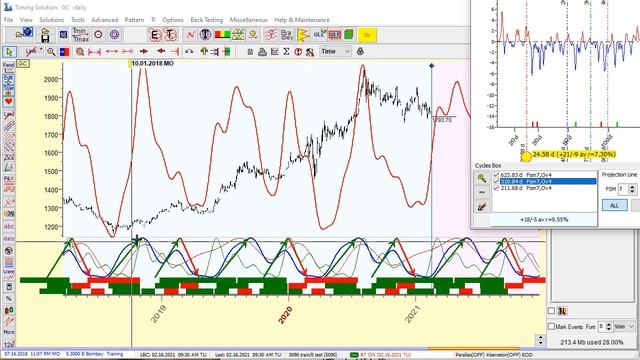Click the FSM spinner arrows
The width and height of the screenshot is (640, 360).
[x=632, y=189]
